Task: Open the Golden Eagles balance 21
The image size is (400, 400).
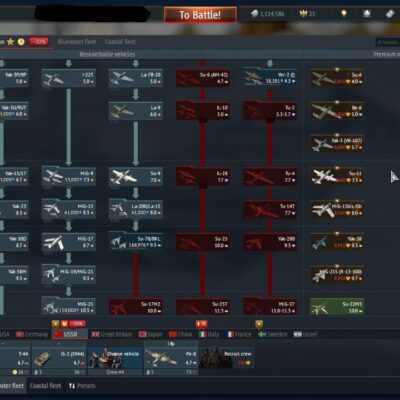Action: pos(308,14)
